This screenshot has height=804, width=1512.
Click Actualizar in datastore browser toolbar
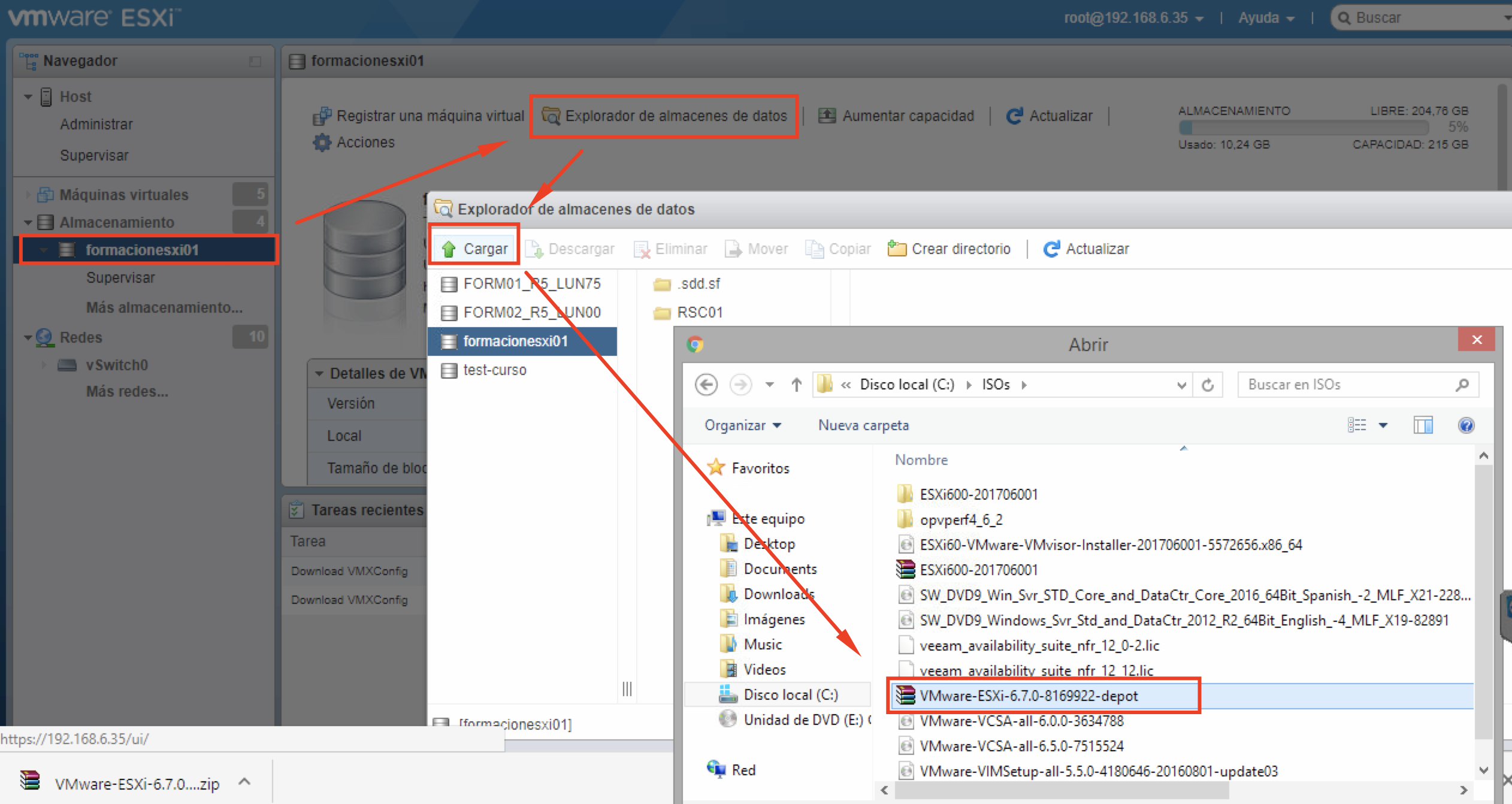[x=1086, y=249]
